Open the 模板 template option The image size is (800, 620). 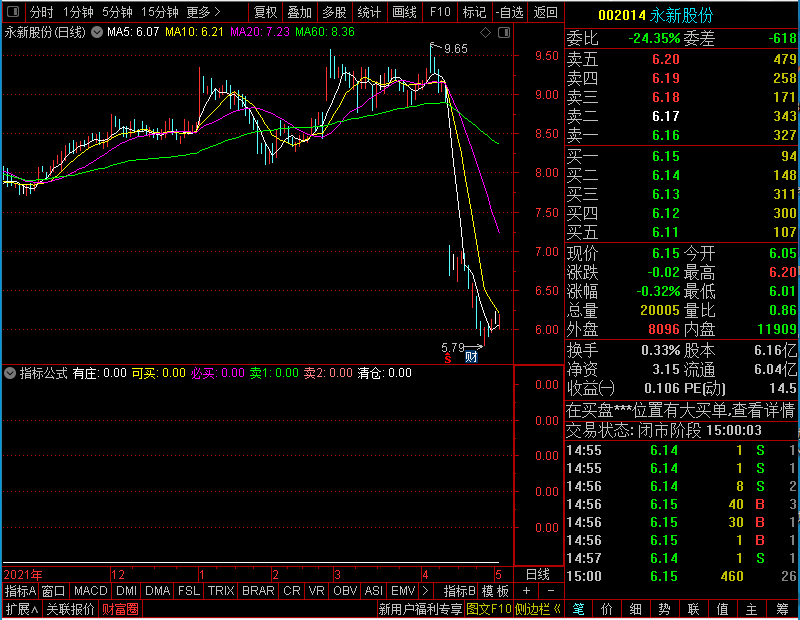(495, 591)
